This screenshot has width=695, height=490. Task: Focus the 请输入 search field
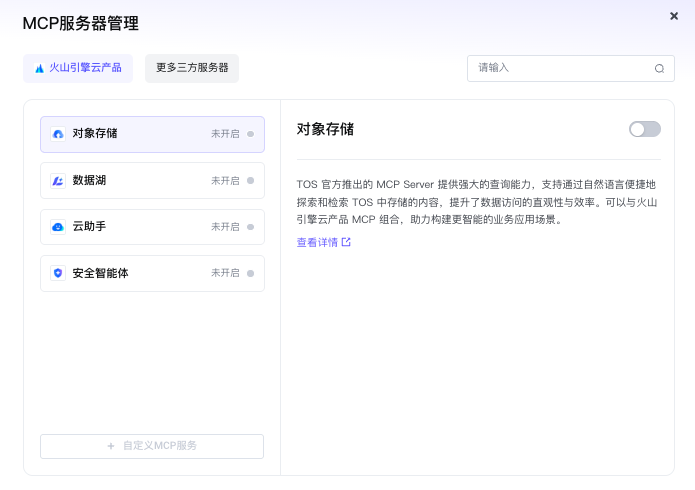[571, 68]
